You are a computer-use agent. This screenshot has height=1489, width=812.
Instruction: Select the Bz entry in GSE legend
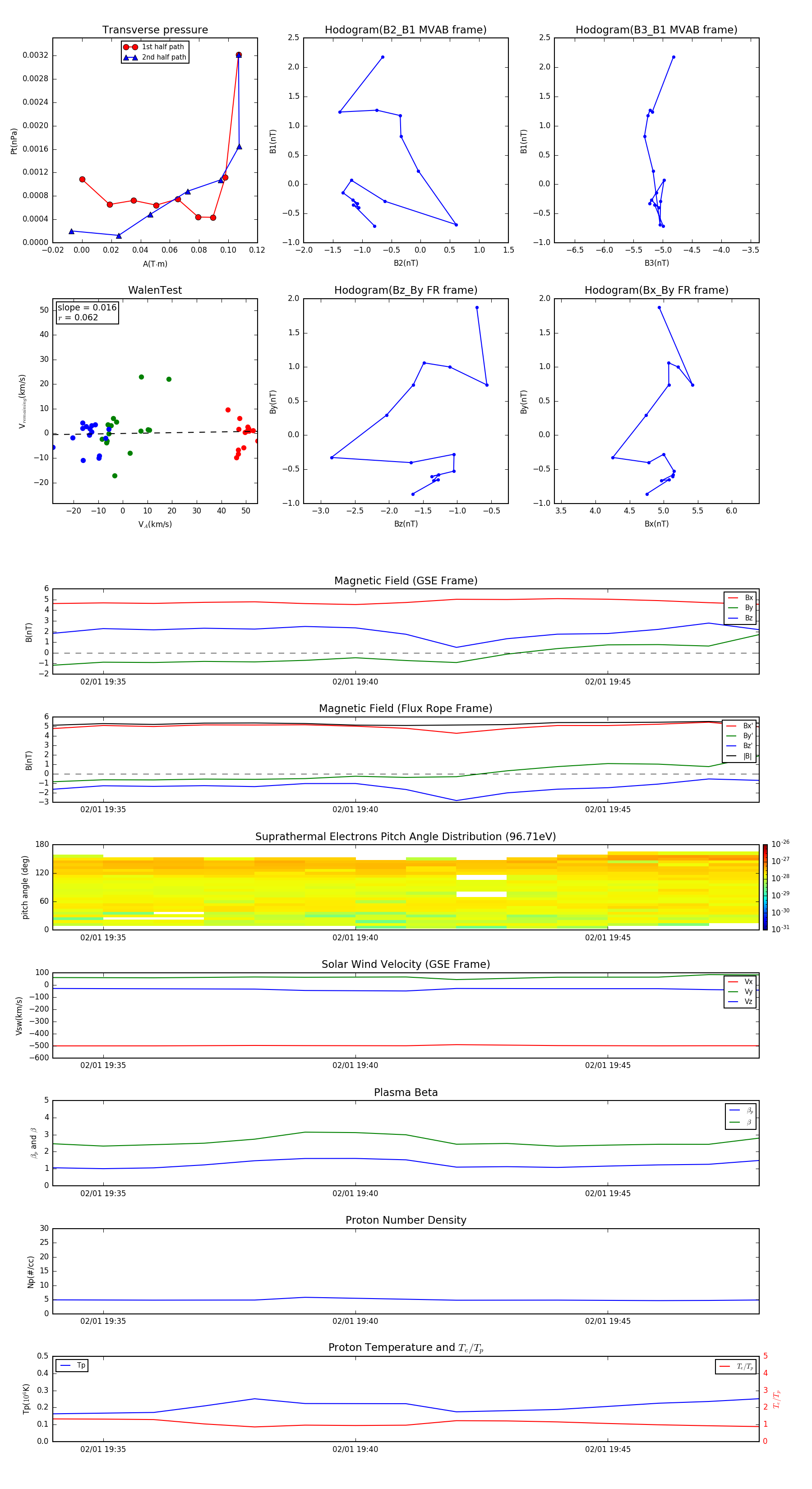pyautogui.click(x=741, y=619)
